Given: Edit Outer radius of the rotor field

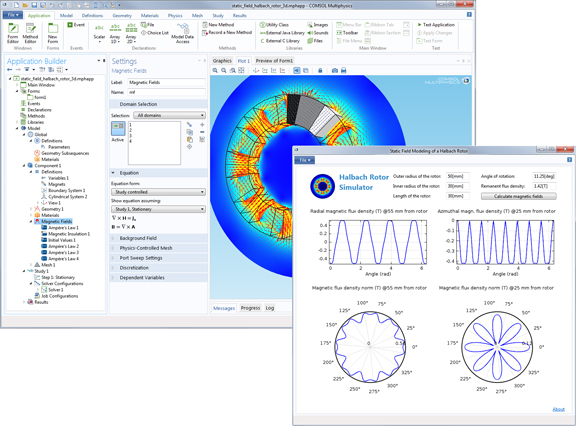Looking at the screenshot, I should pos(457,176).
